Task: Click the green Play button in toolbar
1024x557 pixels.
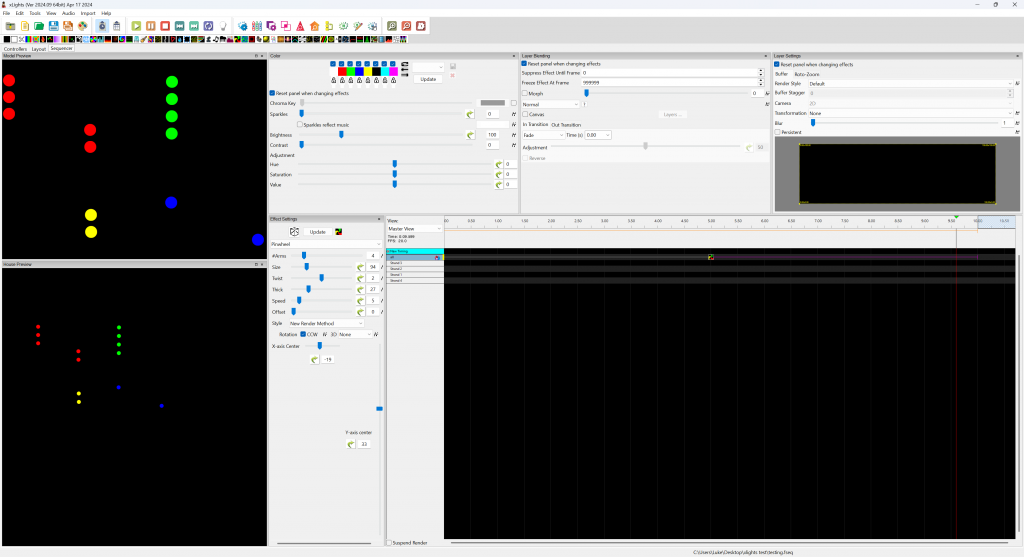Action: click(x=136, y=25)
